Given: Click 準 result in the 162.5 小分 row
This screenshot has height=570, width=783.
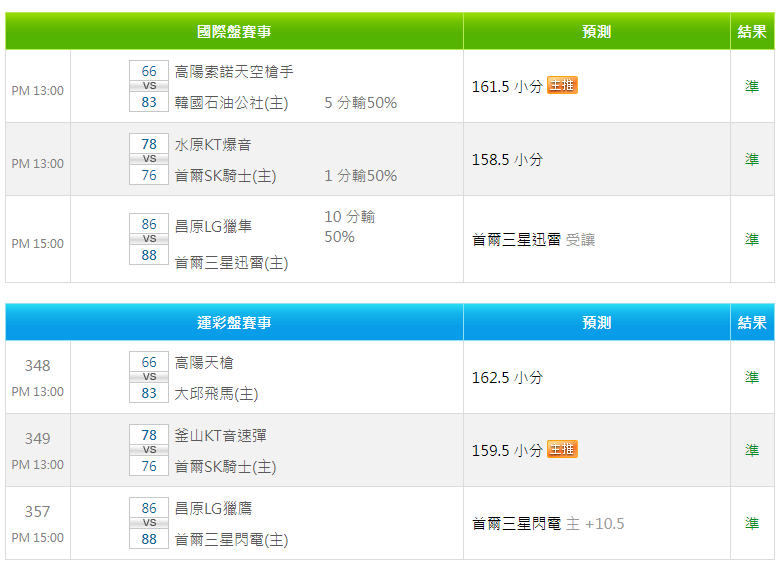Looking at the screenshot, I should click(x=752, y=377).
